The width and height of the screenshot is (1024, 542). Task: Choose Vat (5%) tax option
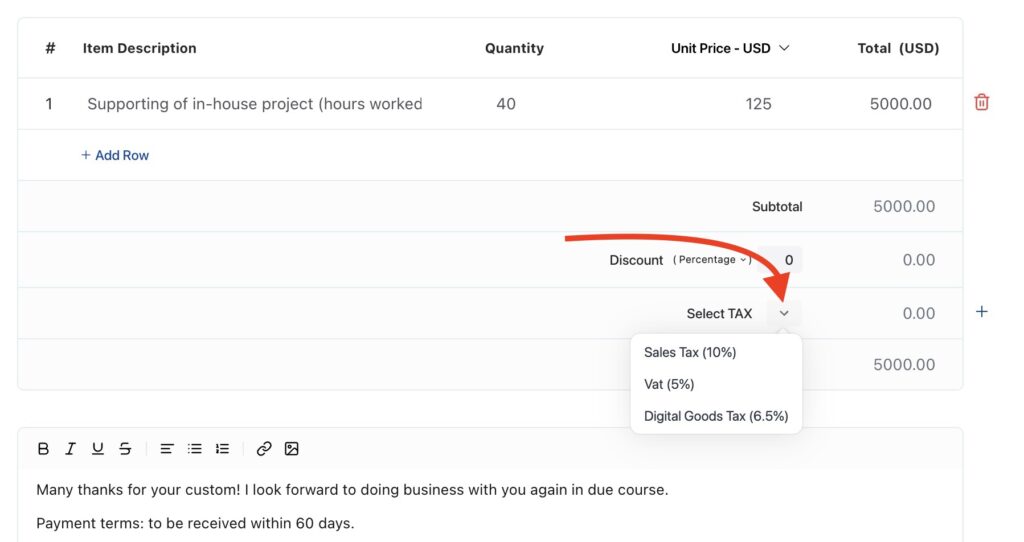669,385
